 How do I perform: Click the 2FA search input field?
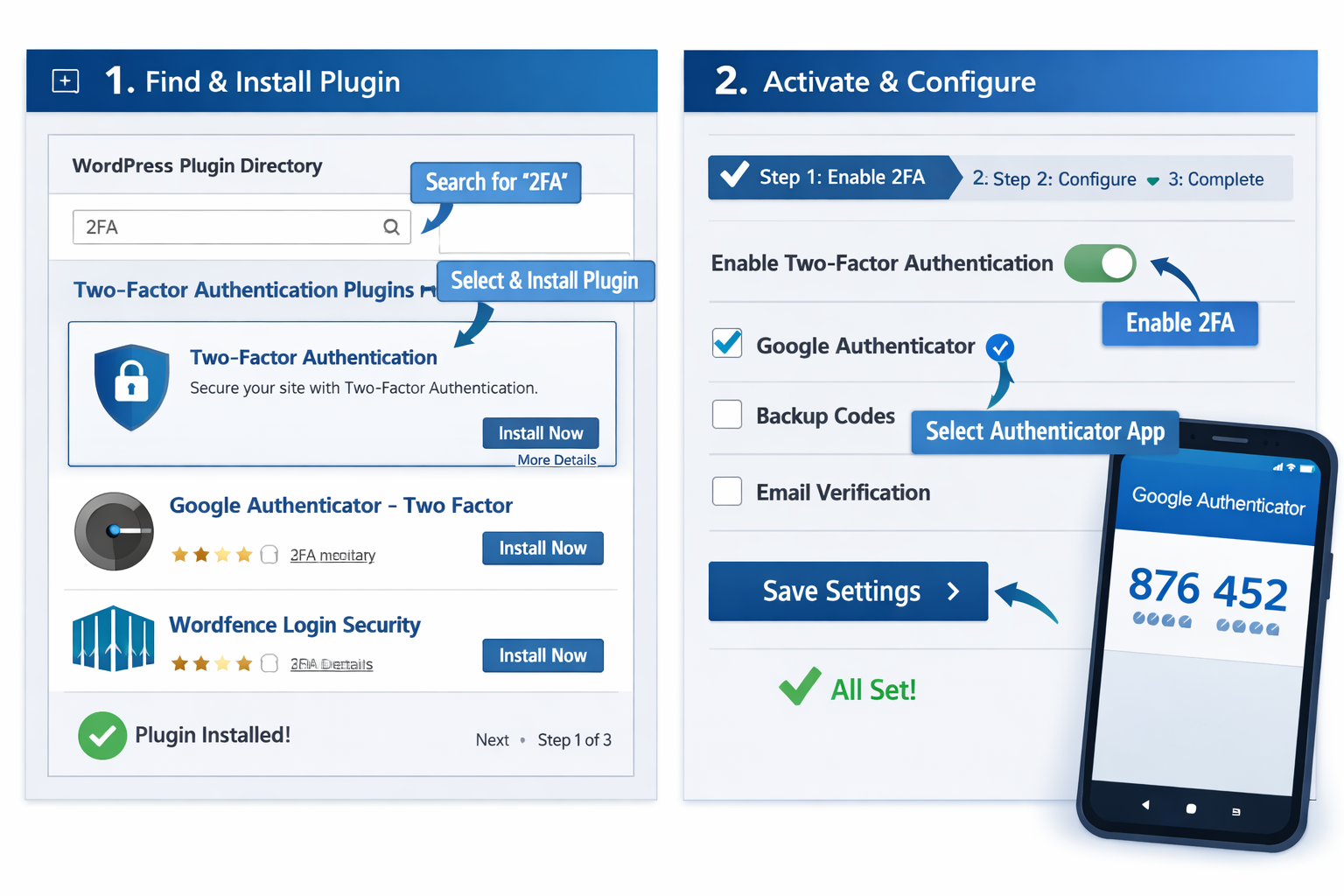219,227
